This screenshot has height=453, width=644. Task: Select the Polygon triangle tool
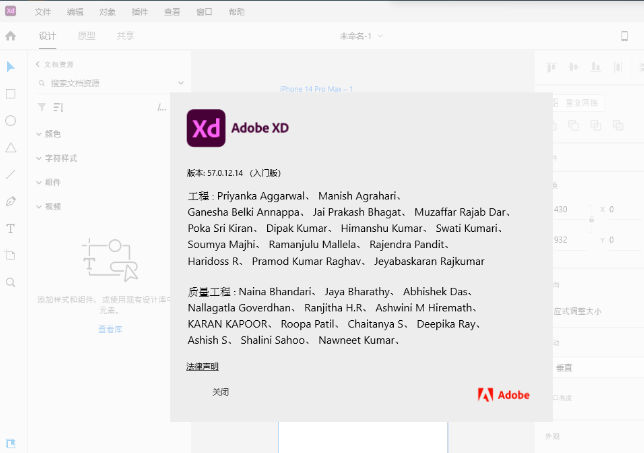coord(11,147)
